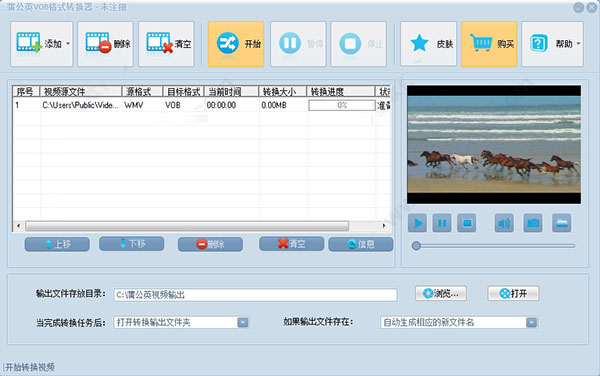The image size is (600, 376).
Task: Click the 源格式 column header
Action: pos(142,92)
